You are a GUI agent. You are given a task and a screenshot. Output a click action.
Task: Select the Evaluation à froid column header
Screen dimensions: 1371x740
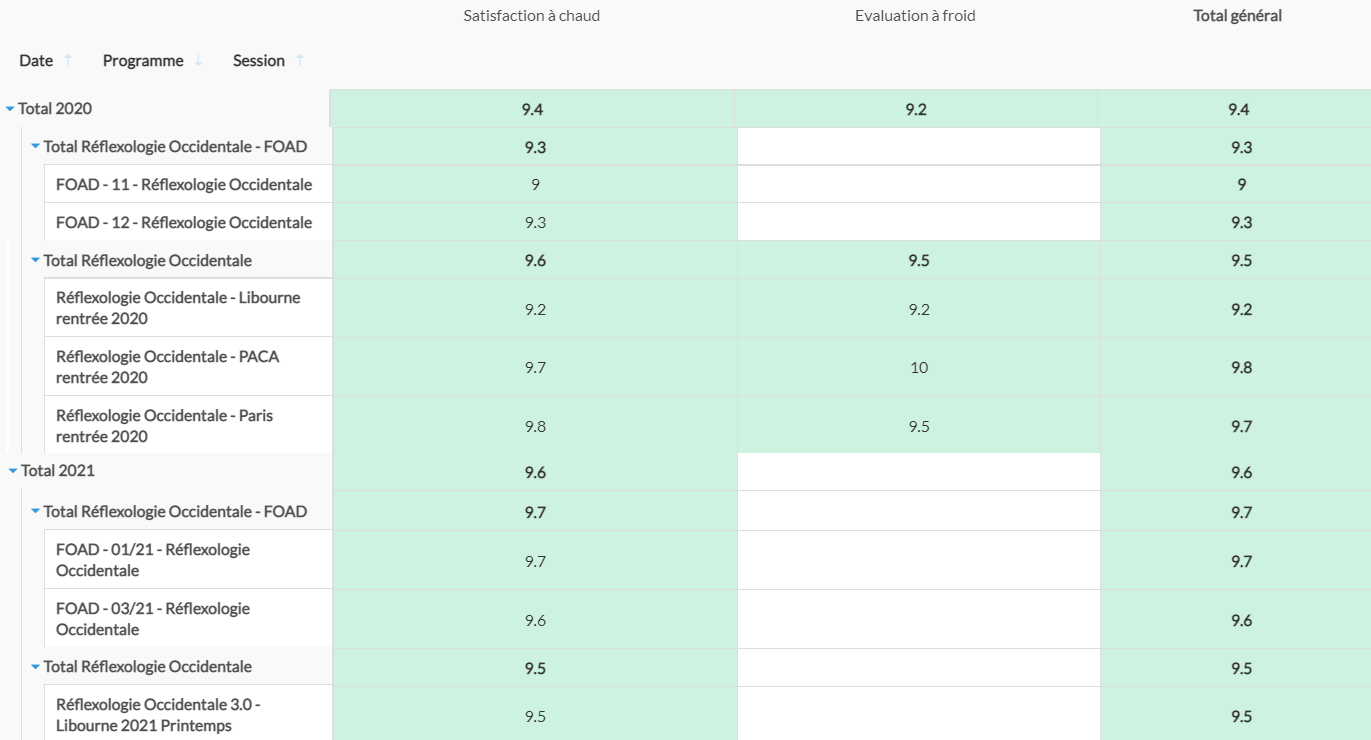click(x=915, y=16)
